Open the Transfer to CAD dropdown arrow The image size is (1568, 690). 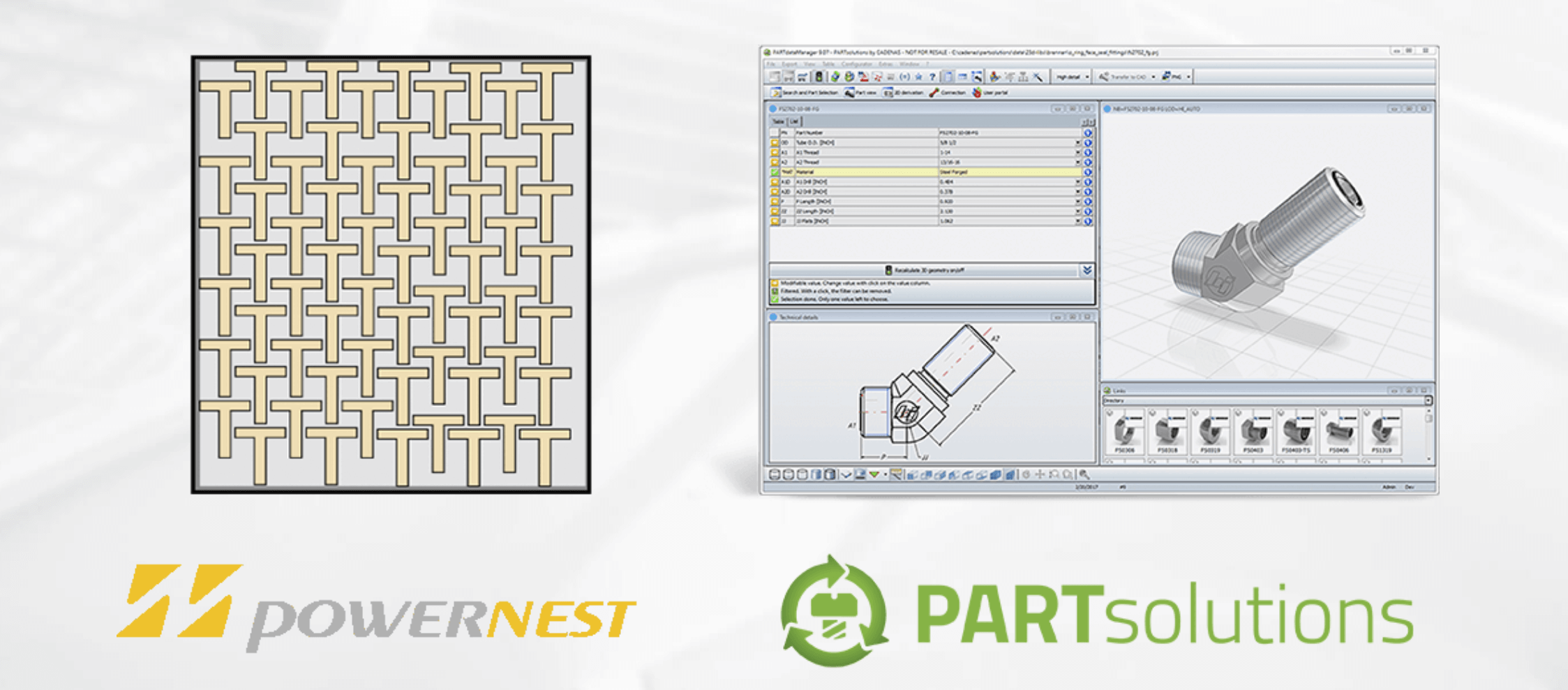(1153, 77)
